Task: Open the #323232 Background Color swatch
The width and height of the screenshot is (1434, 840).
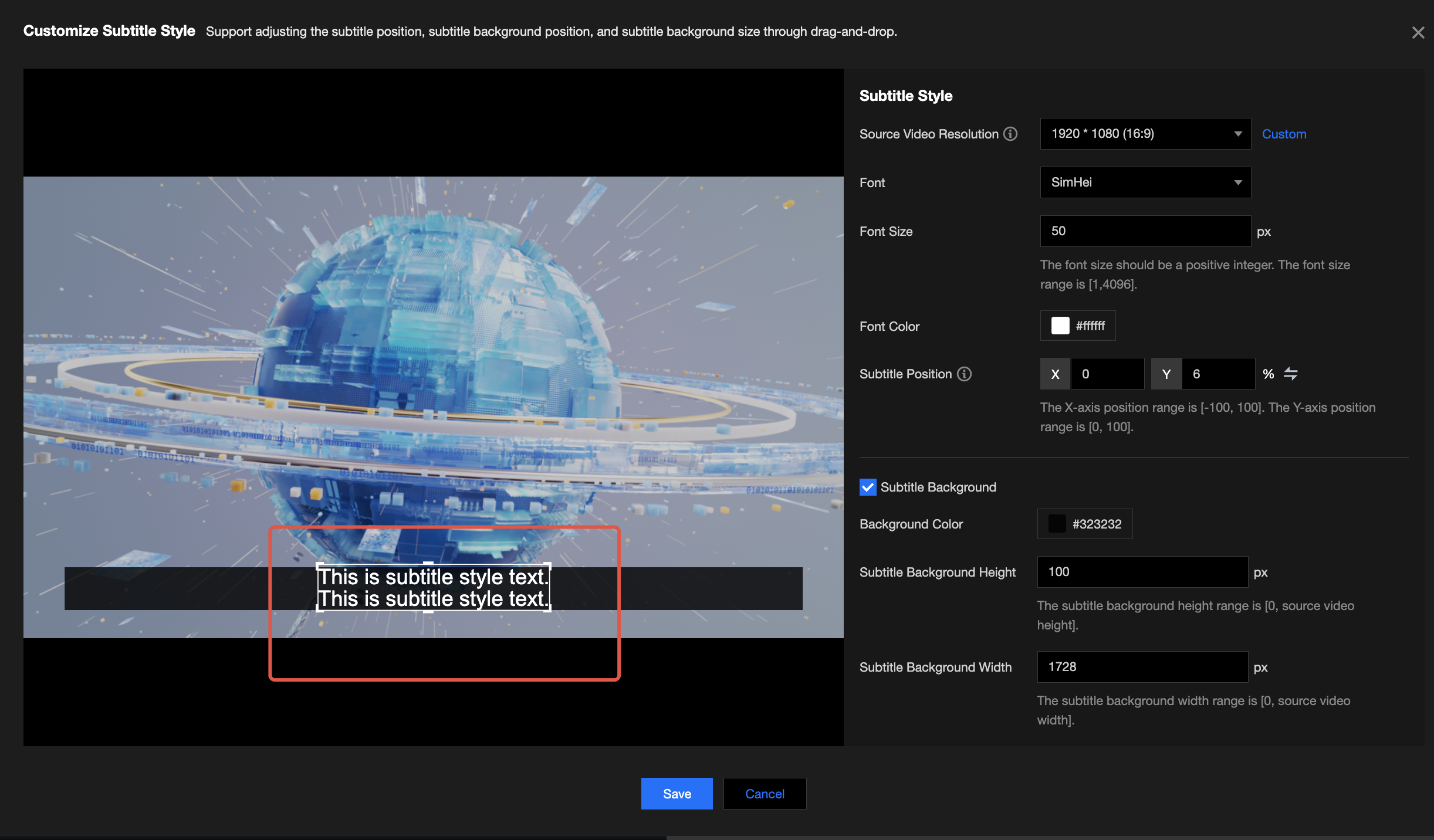Action: (x=1057, y=524)
